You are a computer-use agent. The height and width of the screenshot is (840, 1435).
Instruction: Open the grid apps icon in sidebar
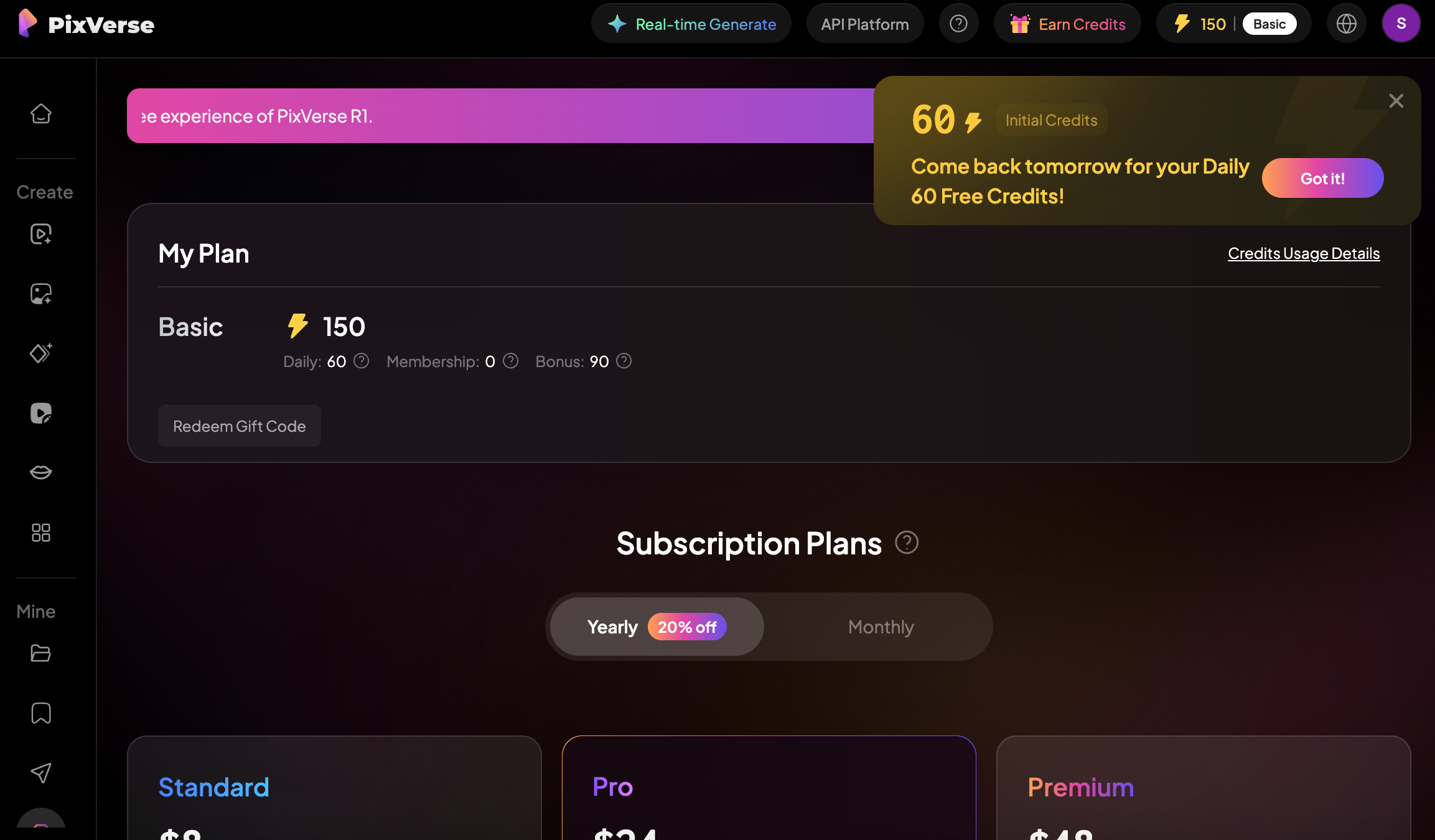(x=41, y=533)
